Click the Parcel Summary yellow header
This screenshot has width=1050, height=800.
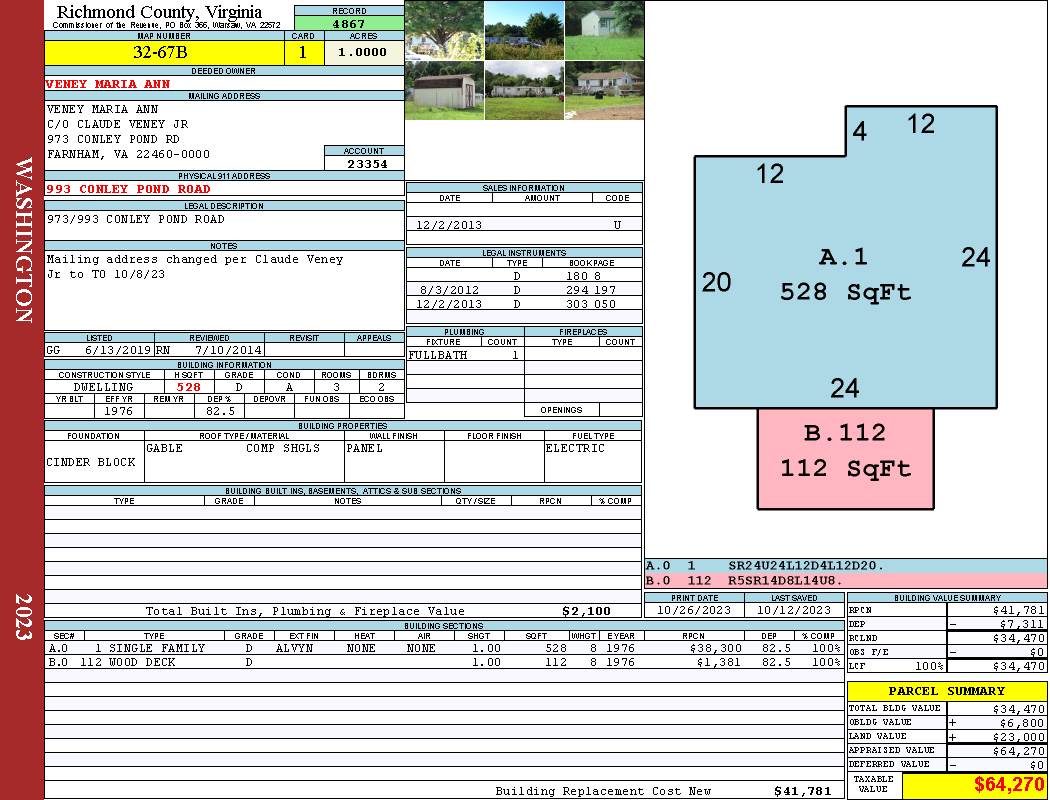pos(946,691)
